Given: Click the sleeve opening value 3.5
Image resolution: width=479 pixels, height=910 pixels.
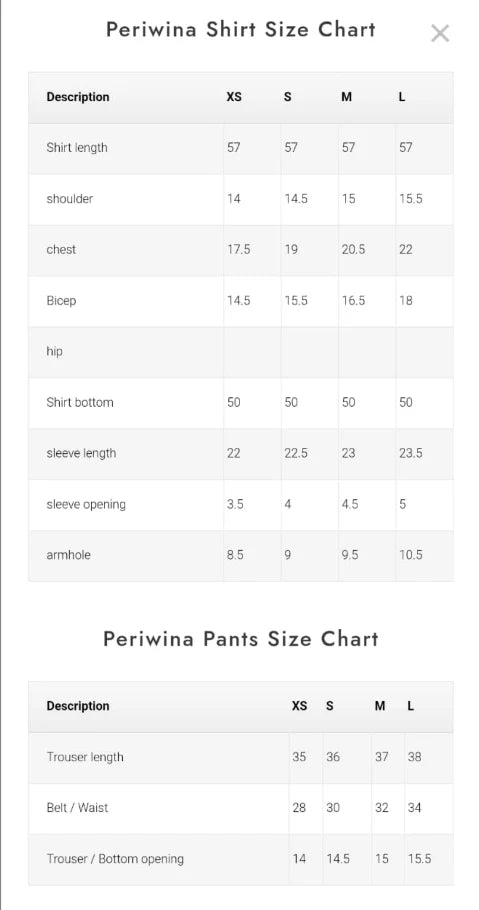Looking at the screenshot, I should 235,504.
